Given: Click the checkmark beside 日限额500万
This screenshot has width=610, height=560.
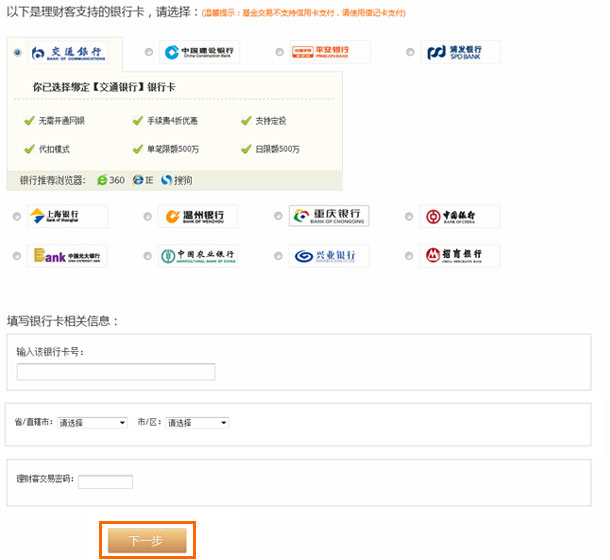Looking at the screenshot, I should (x=246, y=149).
